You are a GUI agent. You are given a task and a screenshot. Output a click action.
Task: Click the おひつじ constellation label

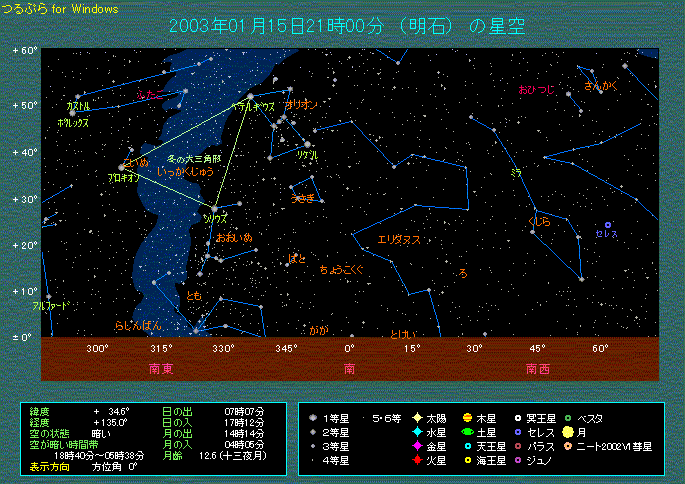536,90
